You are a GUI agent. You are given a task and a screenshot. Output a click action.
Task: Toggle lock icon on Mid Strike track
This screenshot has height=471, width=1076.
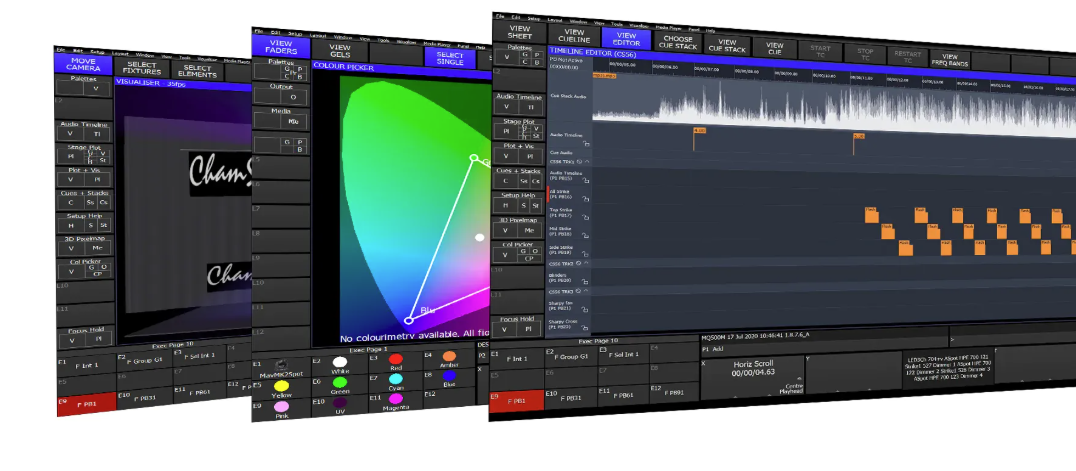point(587,235)
